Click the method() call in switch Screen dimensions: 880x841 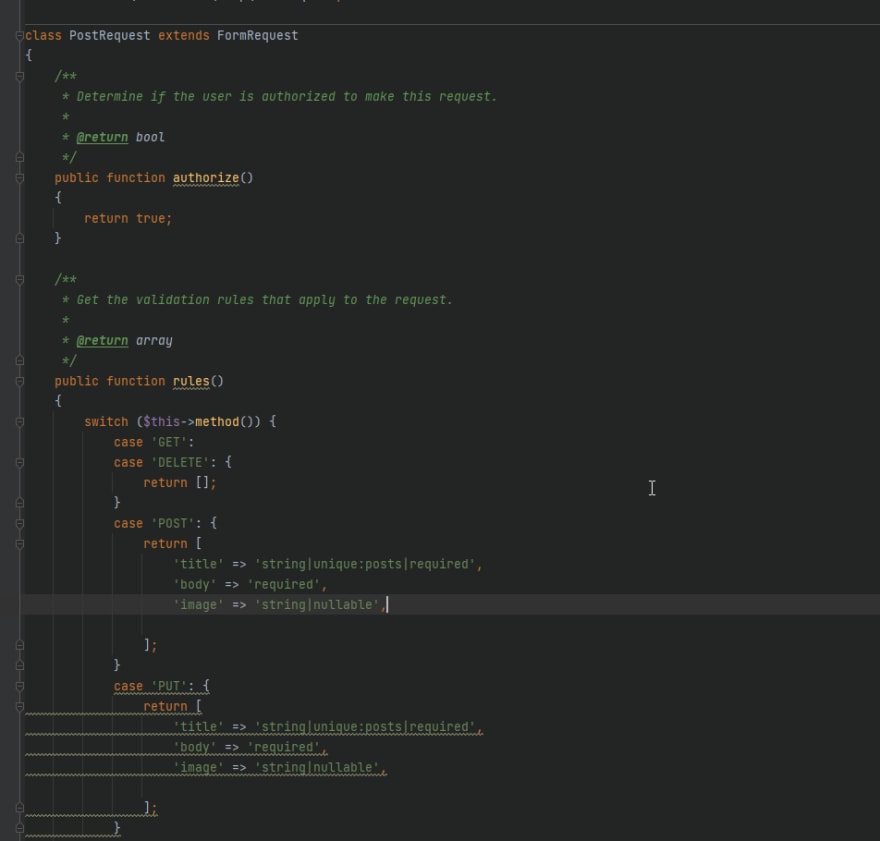pos(228,421)
